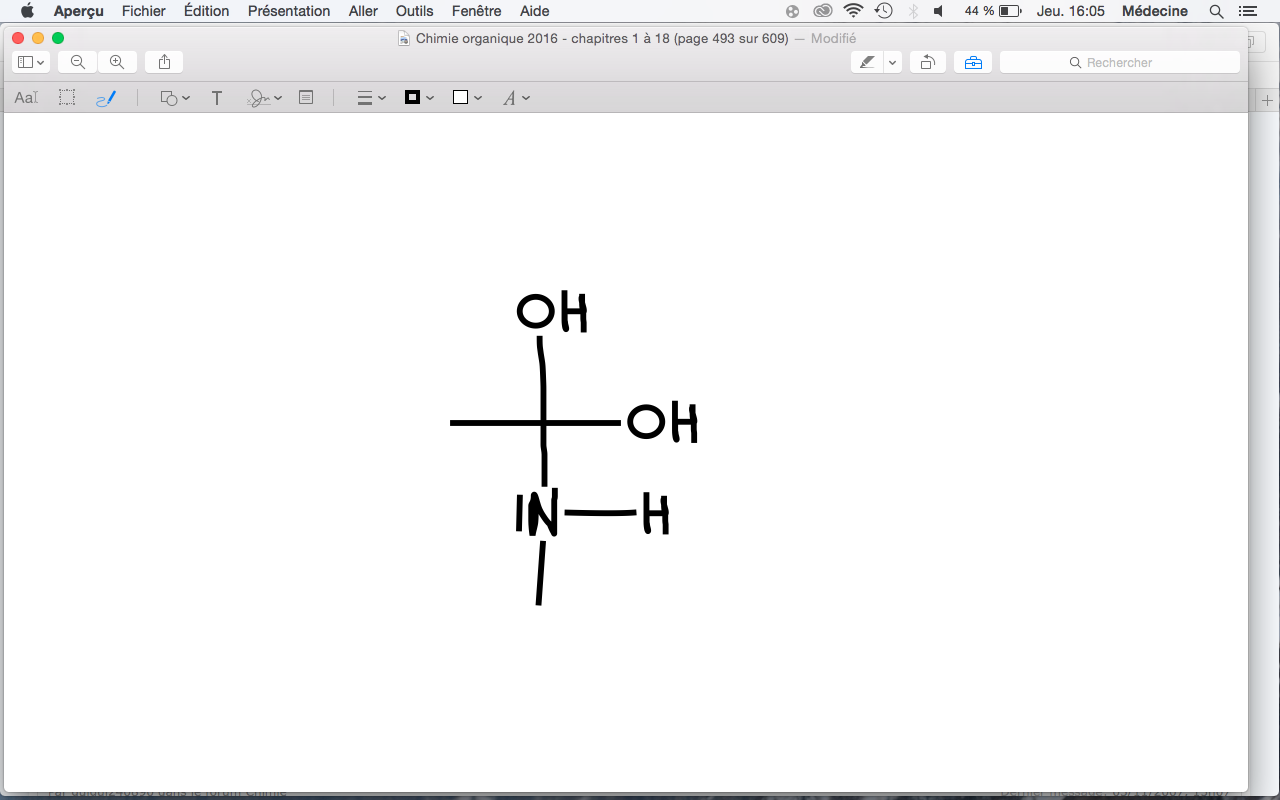1280x800 pixels.
Task: Open the Signature tool menu
Action: (x=265, y=98)
